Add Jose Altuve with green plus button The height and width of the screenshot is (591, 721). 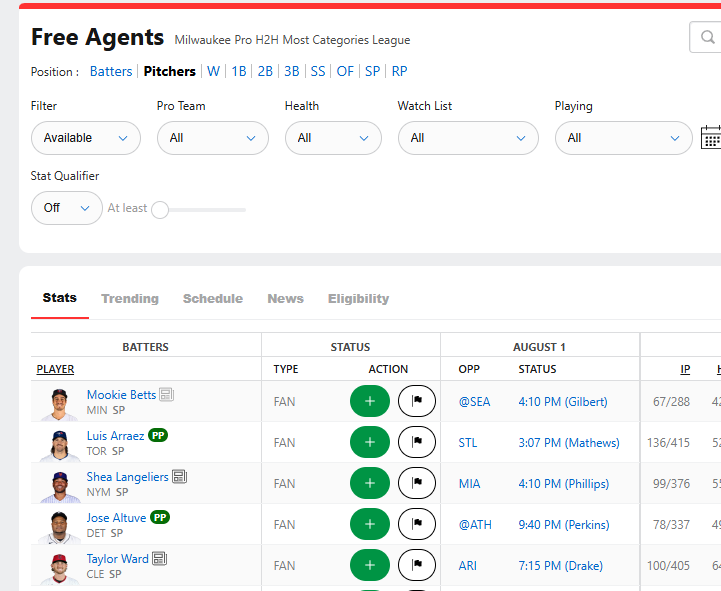pyautogui.click(x=370, y=524)
